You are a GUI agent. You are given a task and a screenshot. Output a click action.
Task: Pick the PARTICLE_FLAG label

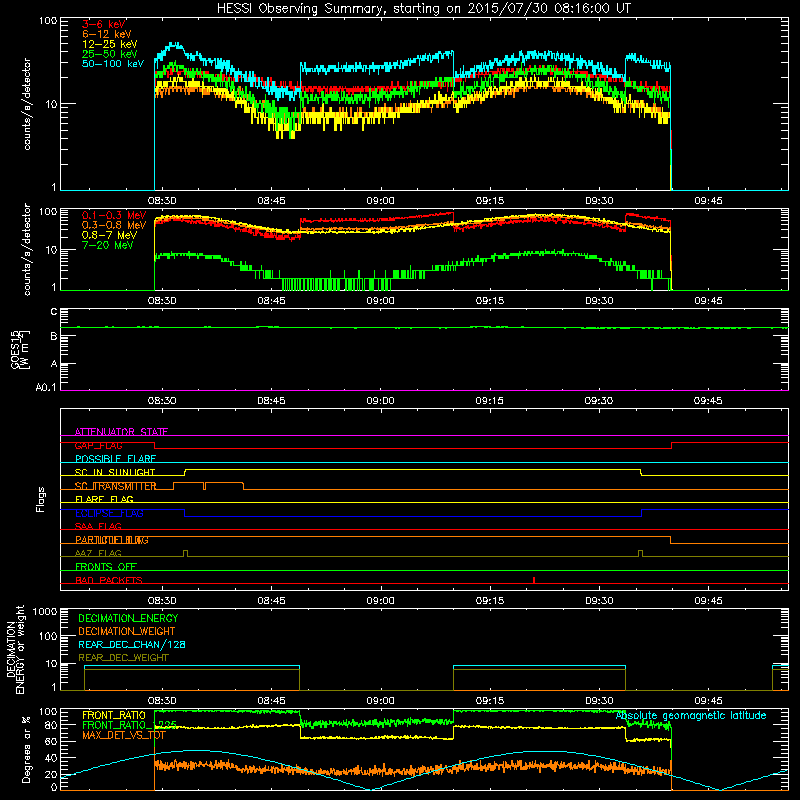pyautogui.click(x=112, y=540)
